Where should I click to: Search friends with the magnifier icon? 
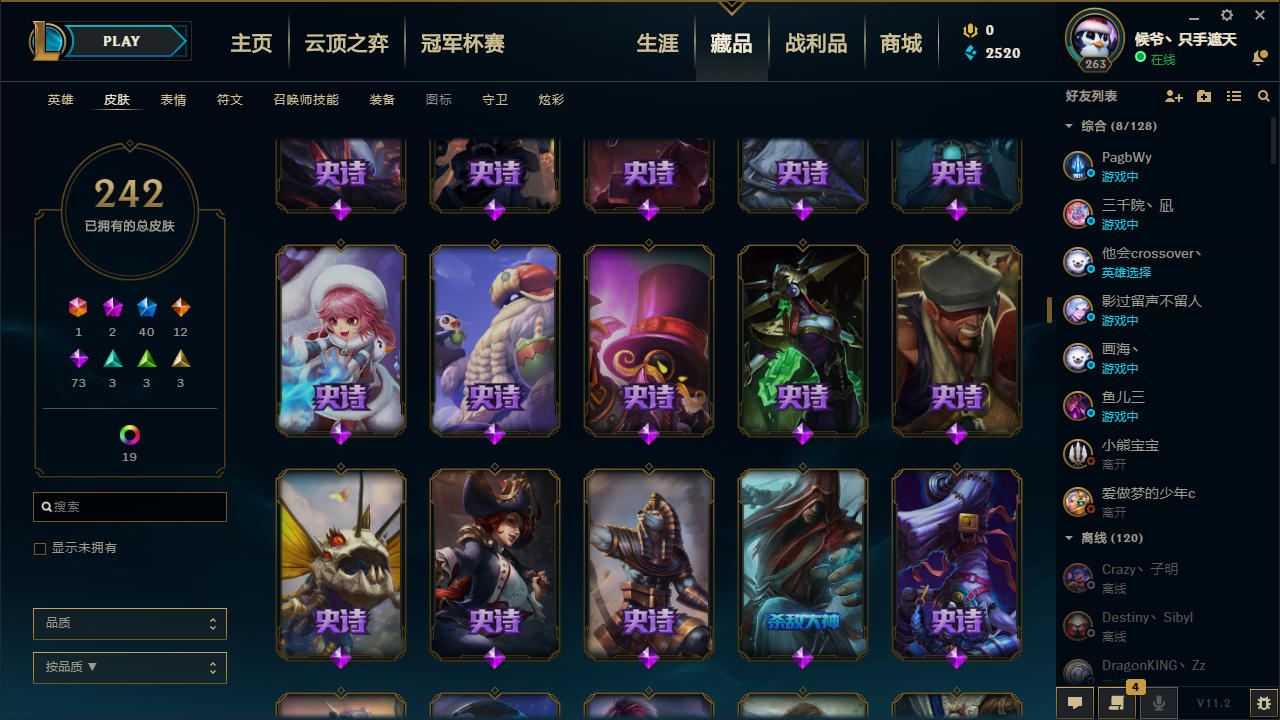[x=1264, y=96]
